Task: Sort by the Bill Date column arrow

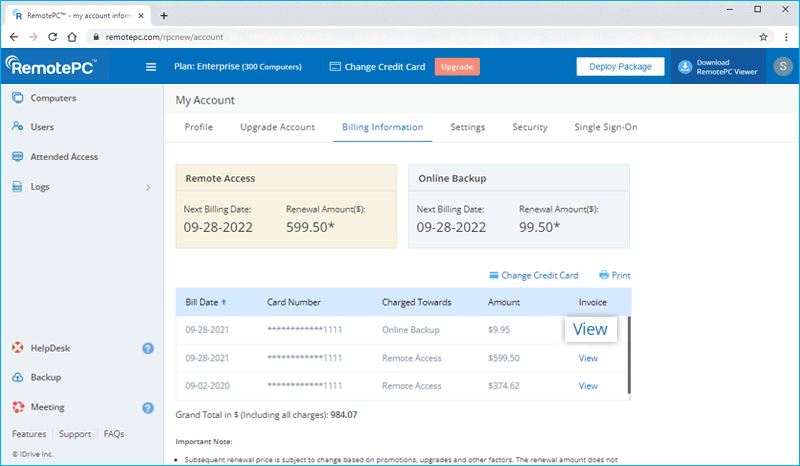Action: pos(223,302)
